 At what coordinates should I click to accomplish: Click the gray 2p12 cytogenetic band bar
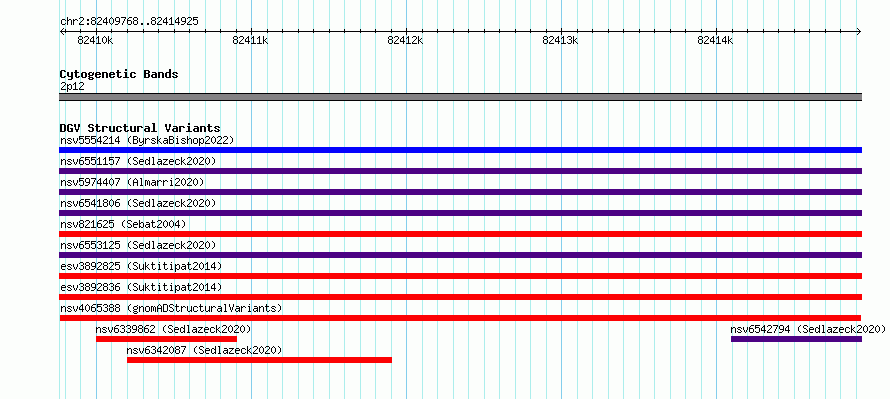[460, 97]
